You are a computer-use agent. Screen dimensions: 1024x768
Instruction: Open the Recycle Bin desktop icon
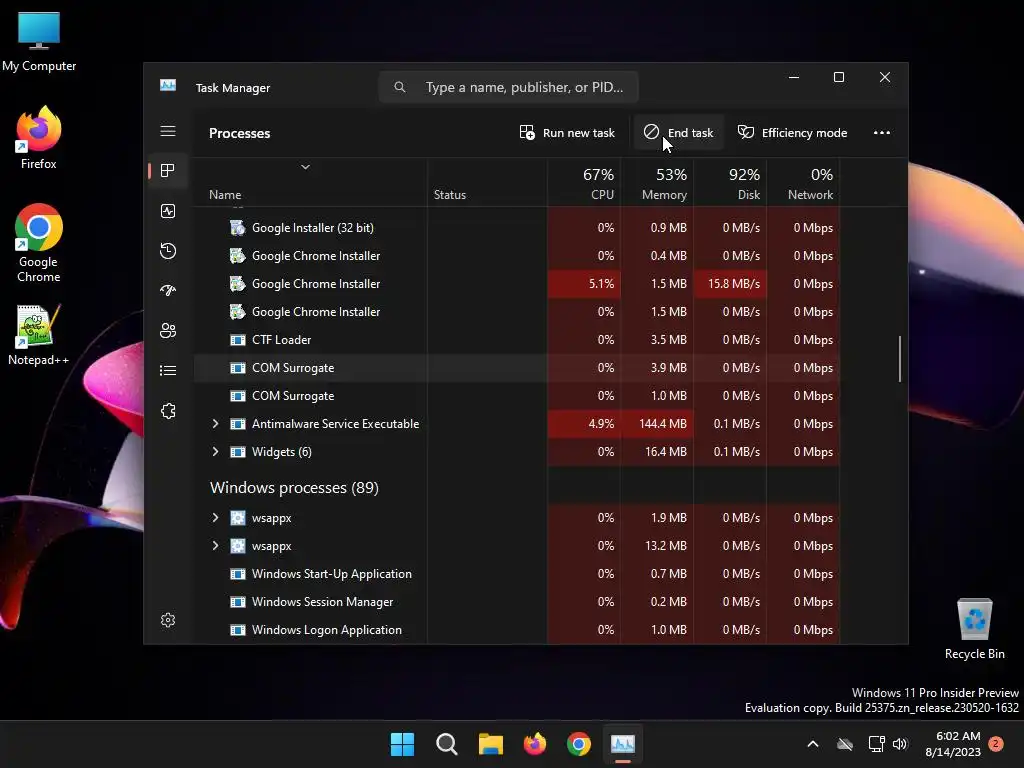coord(974,629)
